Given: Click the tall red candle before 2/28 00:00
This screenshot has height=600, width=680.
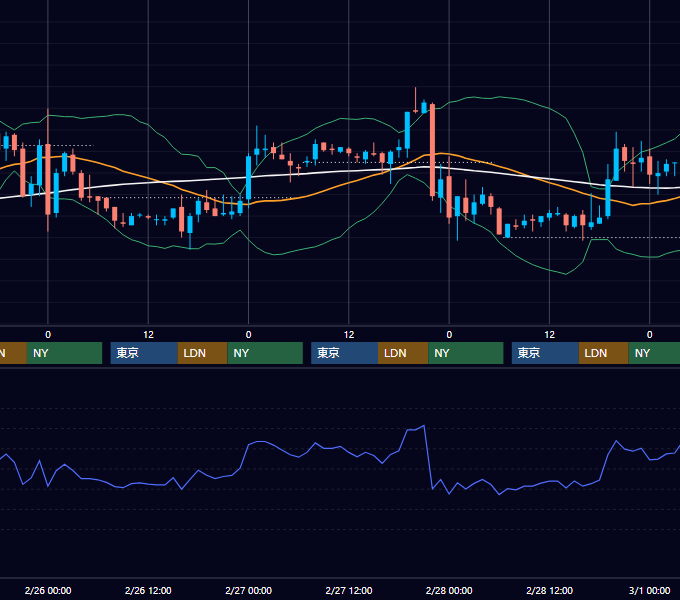Looking at the screenshot, I should (x=432, y=150).
